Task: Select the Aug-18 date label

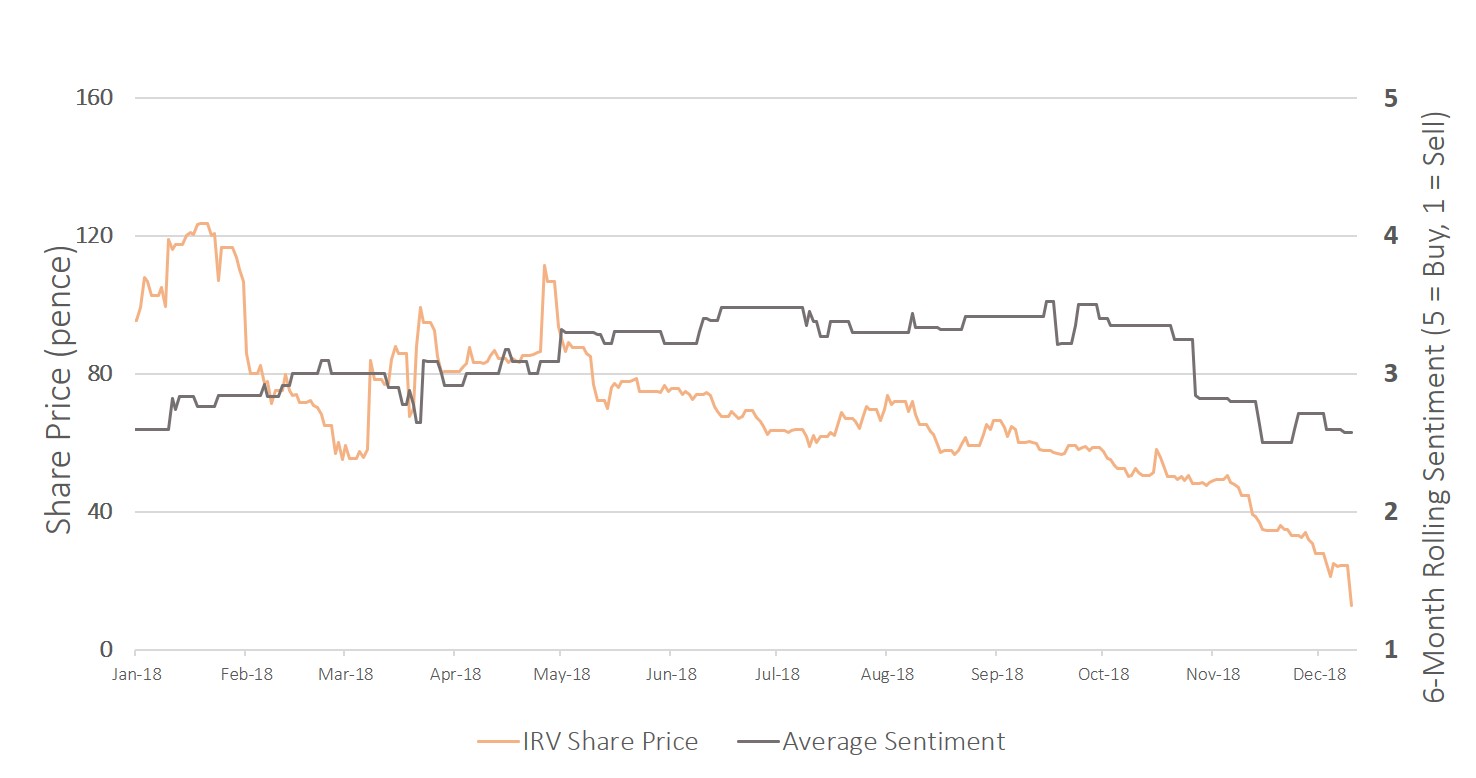Action: coord(886,674)
